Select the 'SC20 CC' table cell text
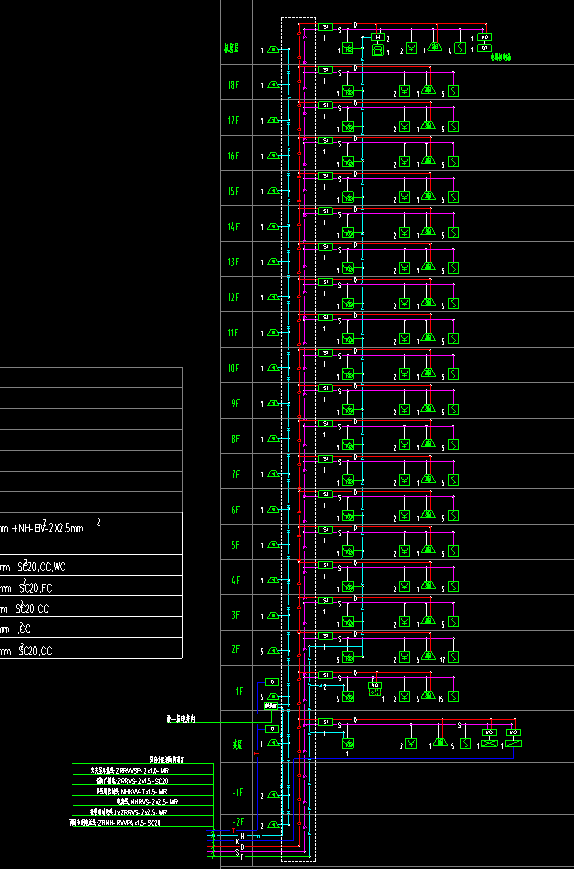The image size is (574, 869). 35,609
